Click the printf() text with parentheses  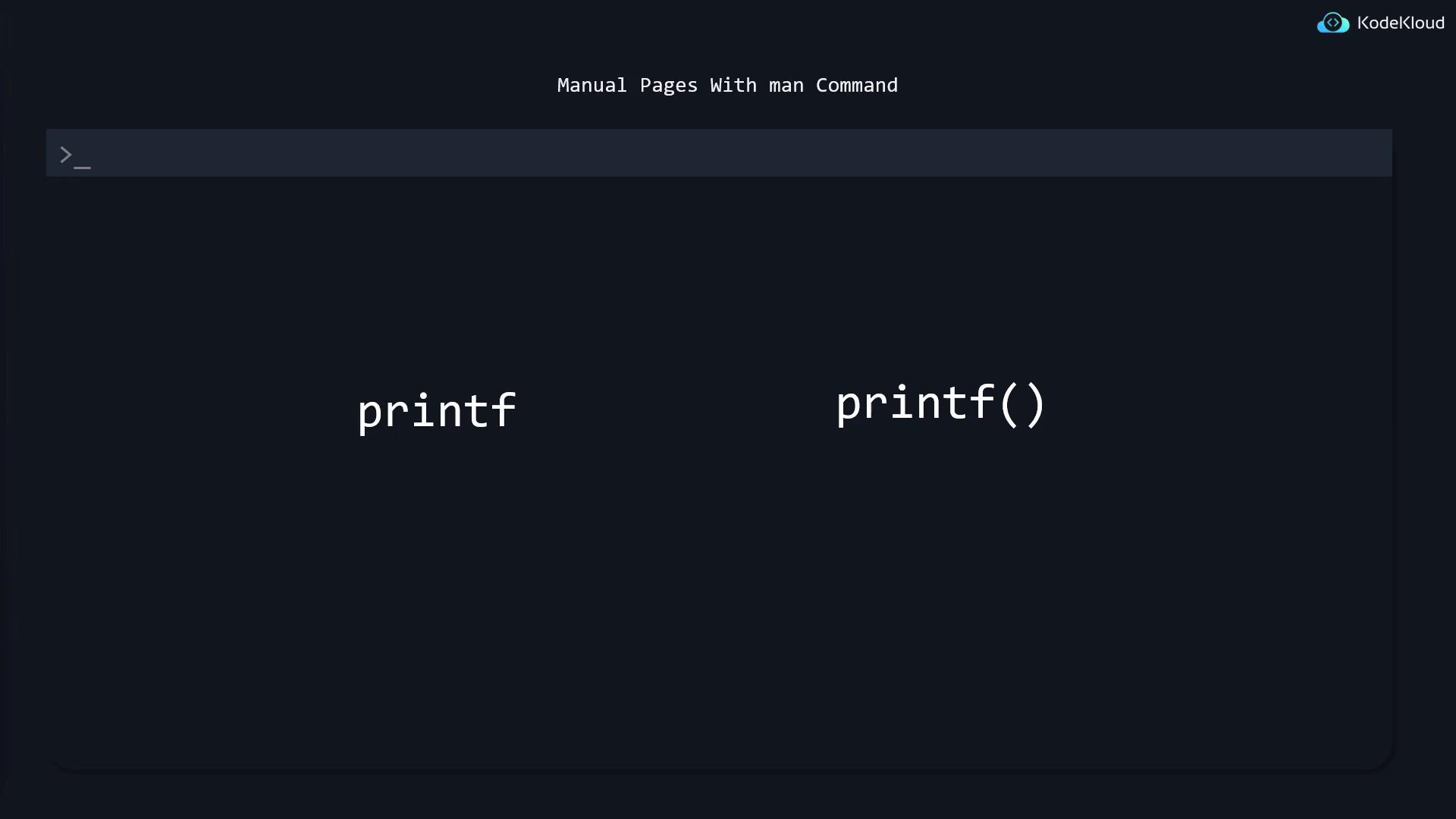940,403
